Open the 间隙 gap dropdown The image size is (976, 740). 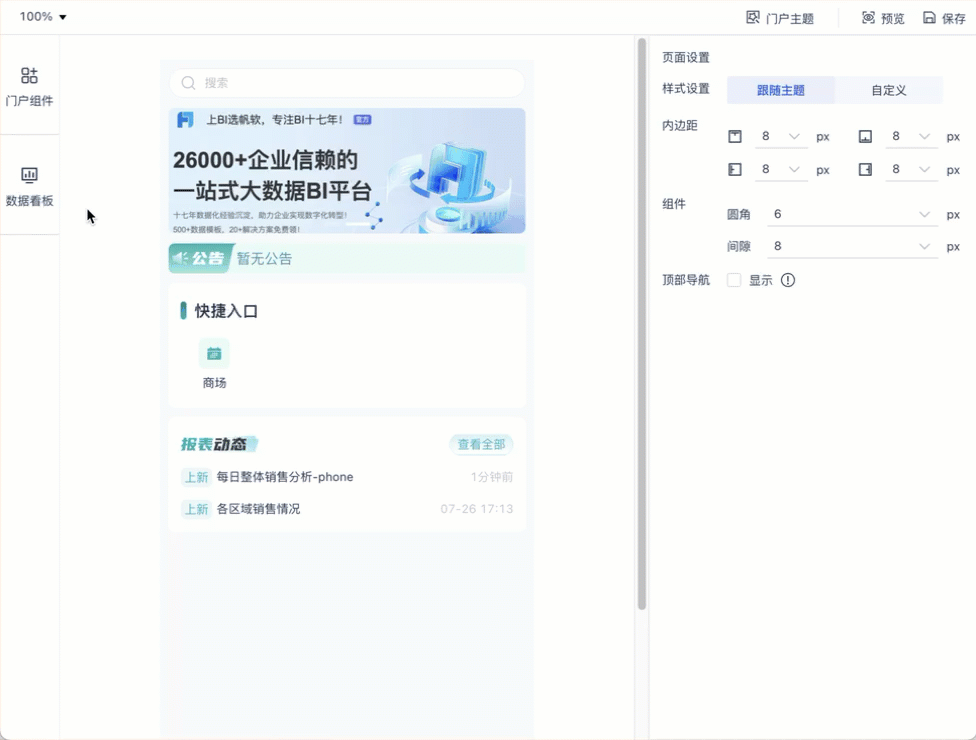coord(852,246)
